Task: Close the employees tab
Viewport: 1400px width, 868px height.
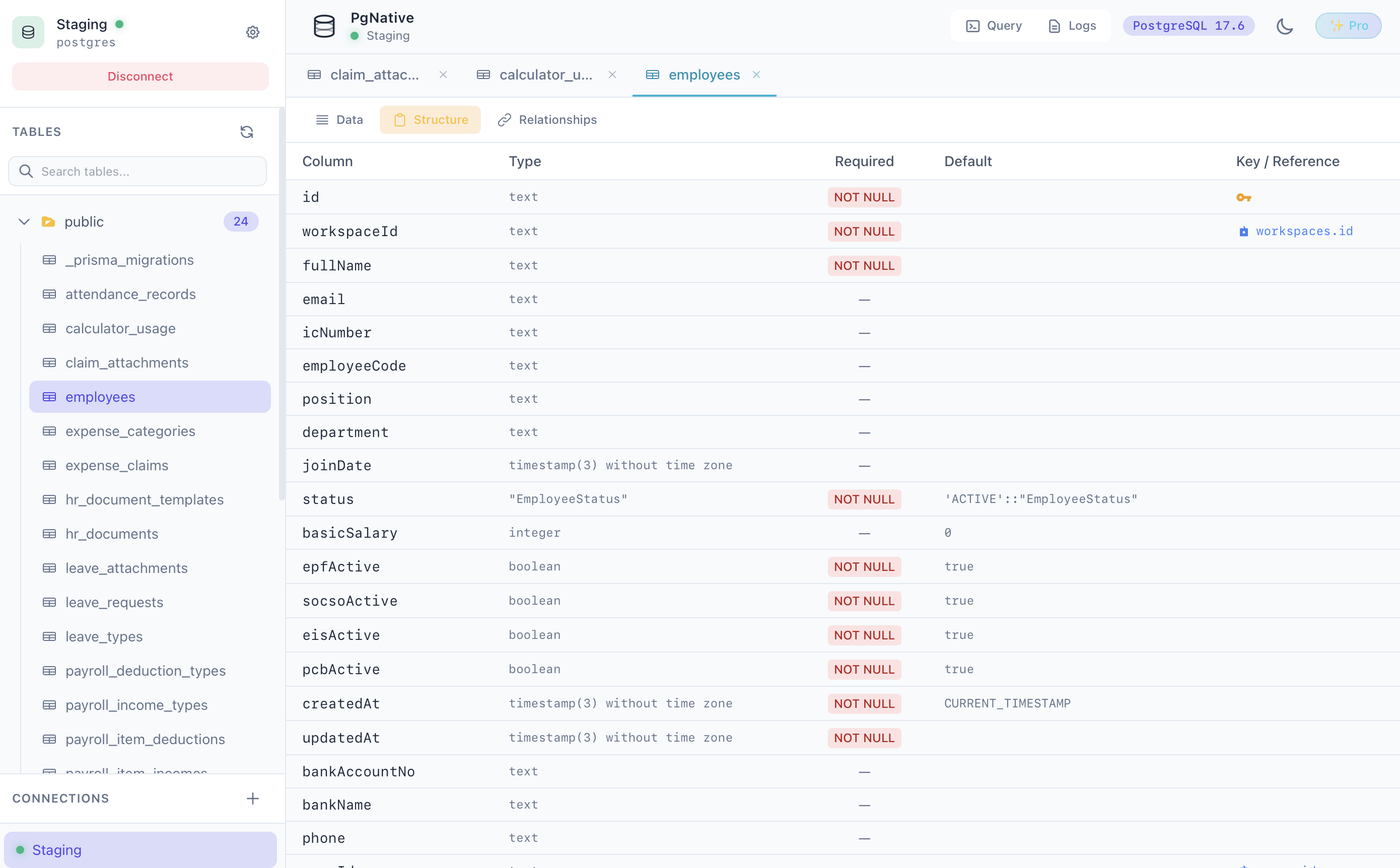Action: click(756, 75)
